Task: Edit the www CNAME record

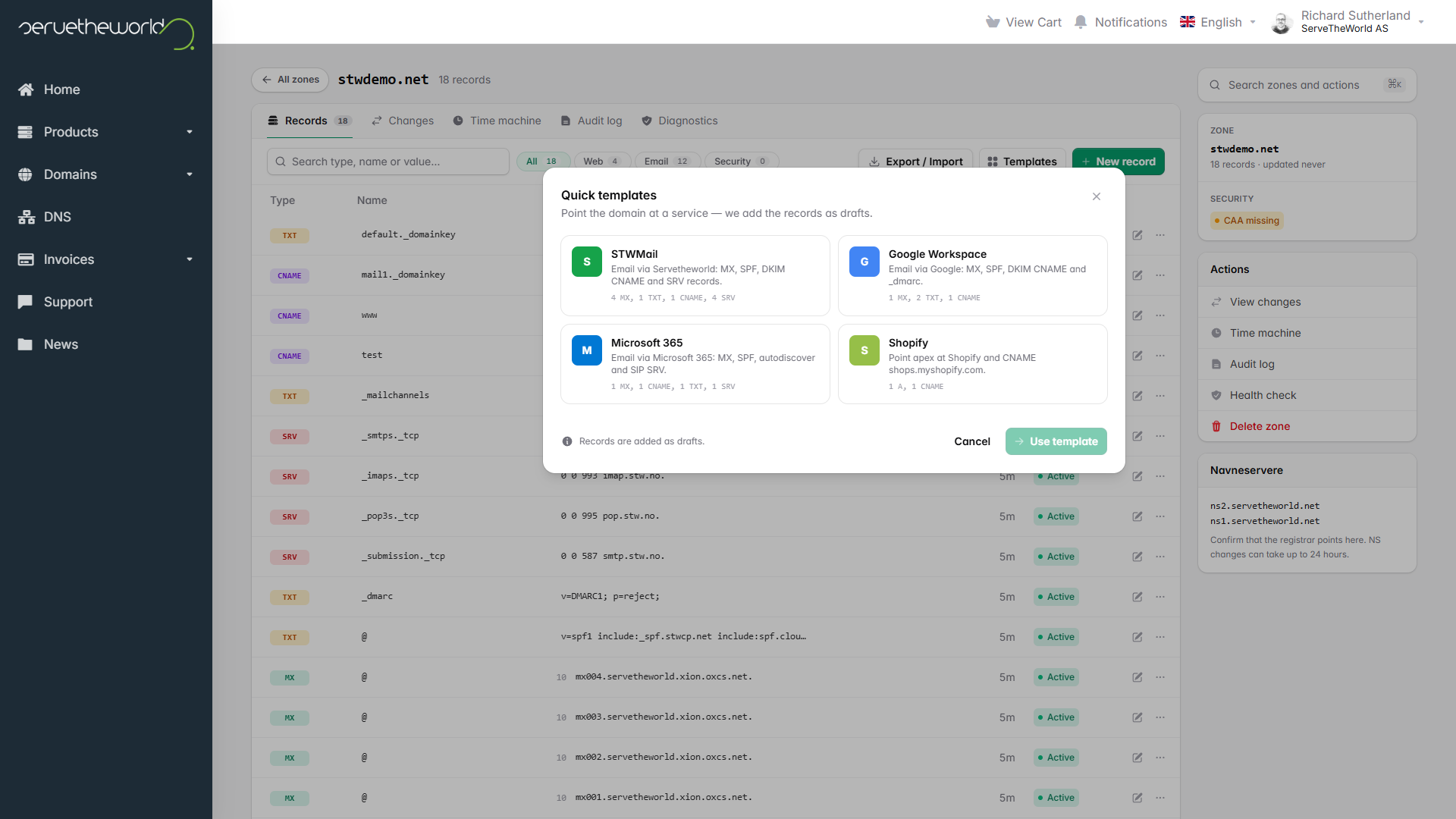Action: [1137, 315]
